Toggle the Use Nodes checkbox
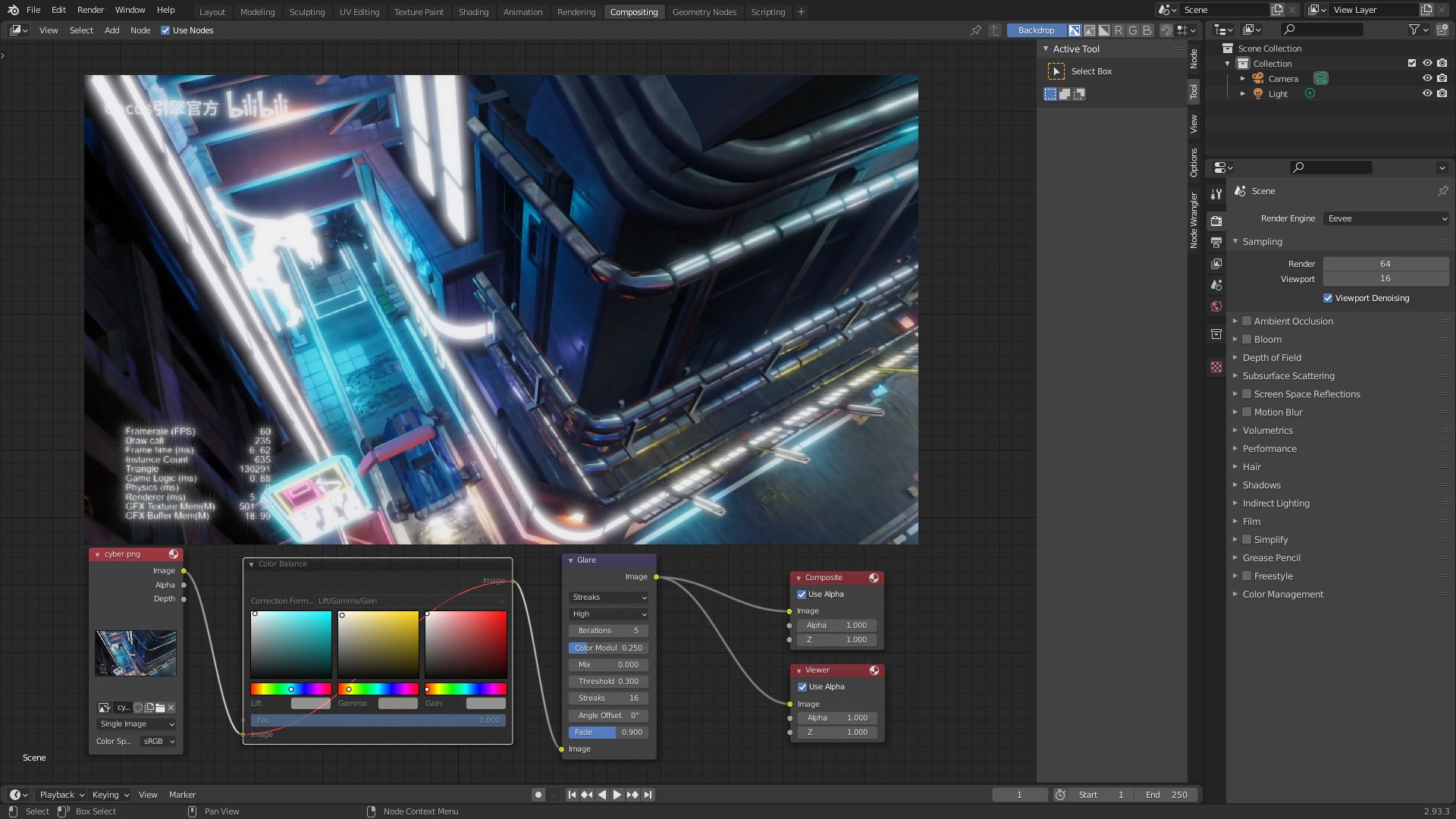 (x=165, y=30)
